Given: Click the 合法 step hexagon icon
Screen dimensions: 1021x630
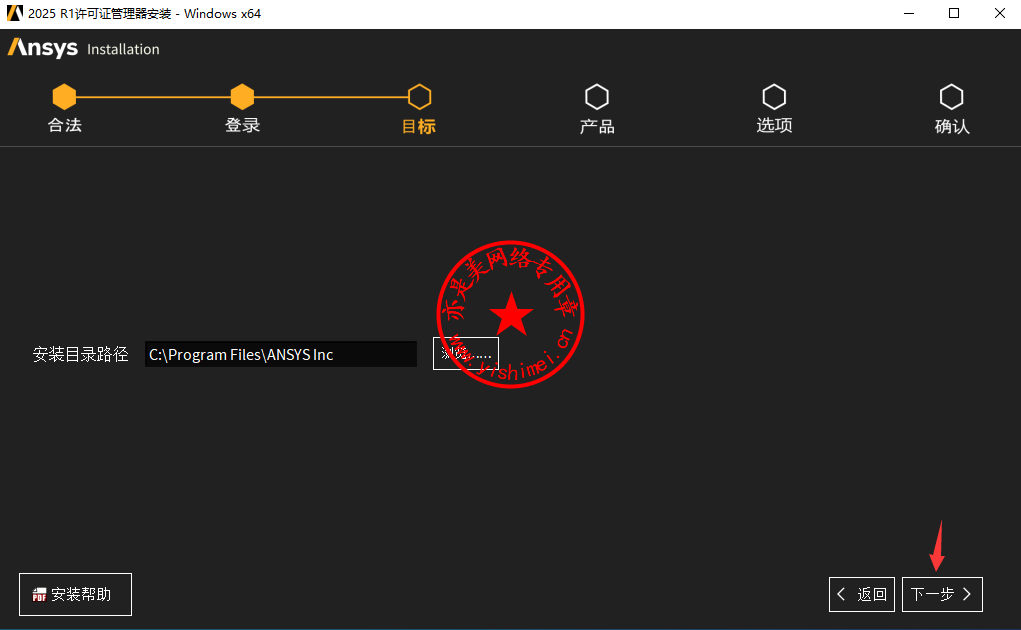Looking at the screenshot, I should click(64, 97).
